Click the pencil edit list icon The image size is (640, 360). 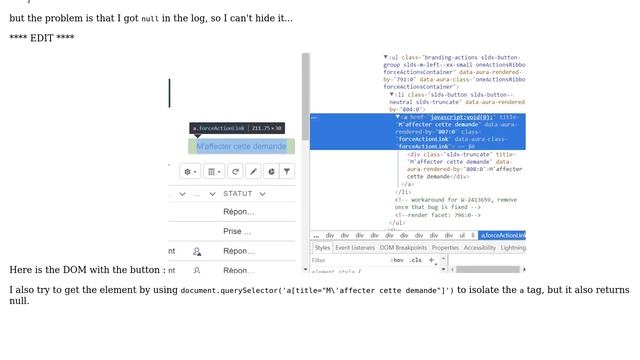tap(253, 172)
